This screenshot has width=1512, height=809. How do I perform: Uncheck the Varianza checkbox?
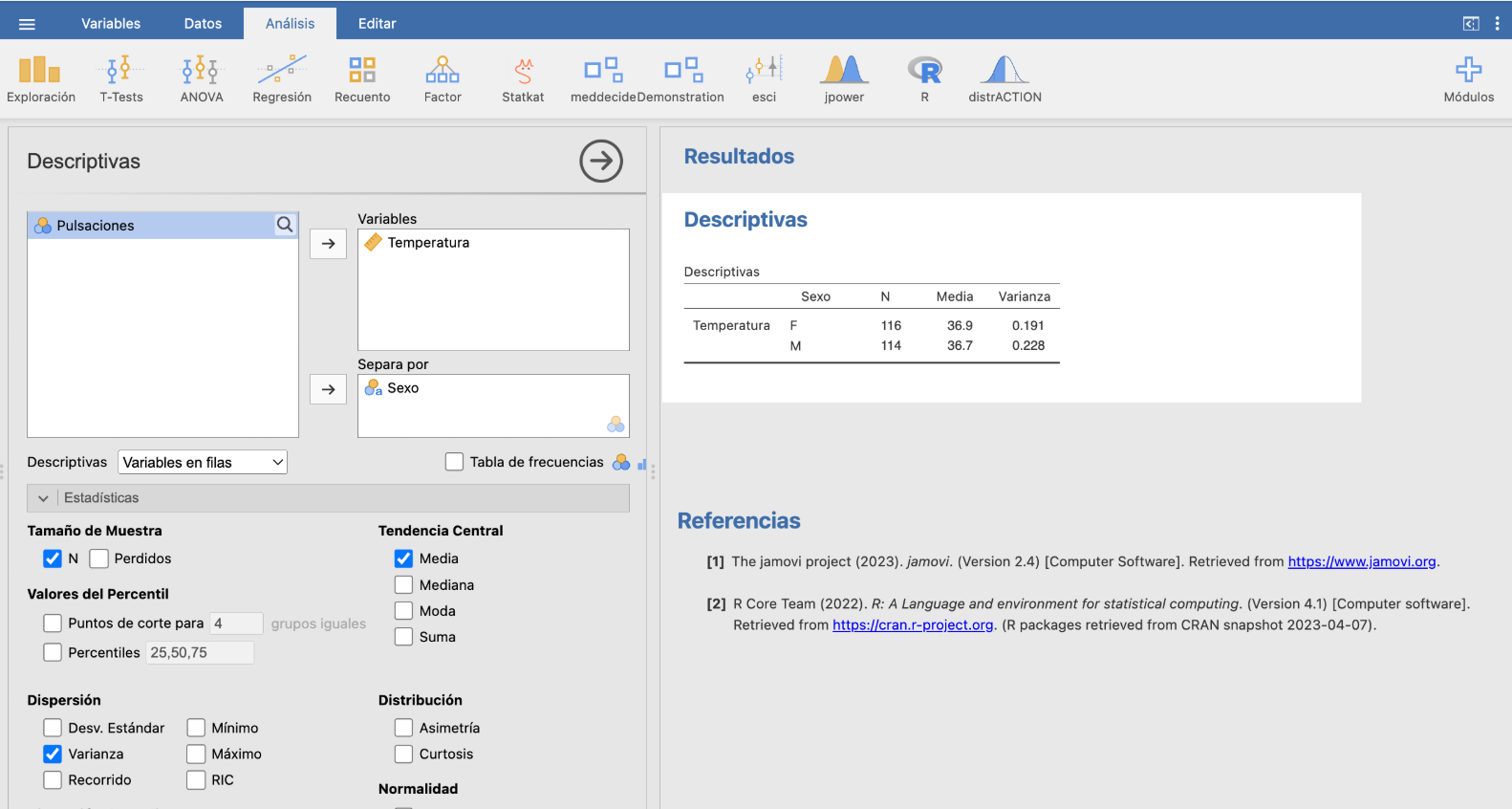point(53,754)
